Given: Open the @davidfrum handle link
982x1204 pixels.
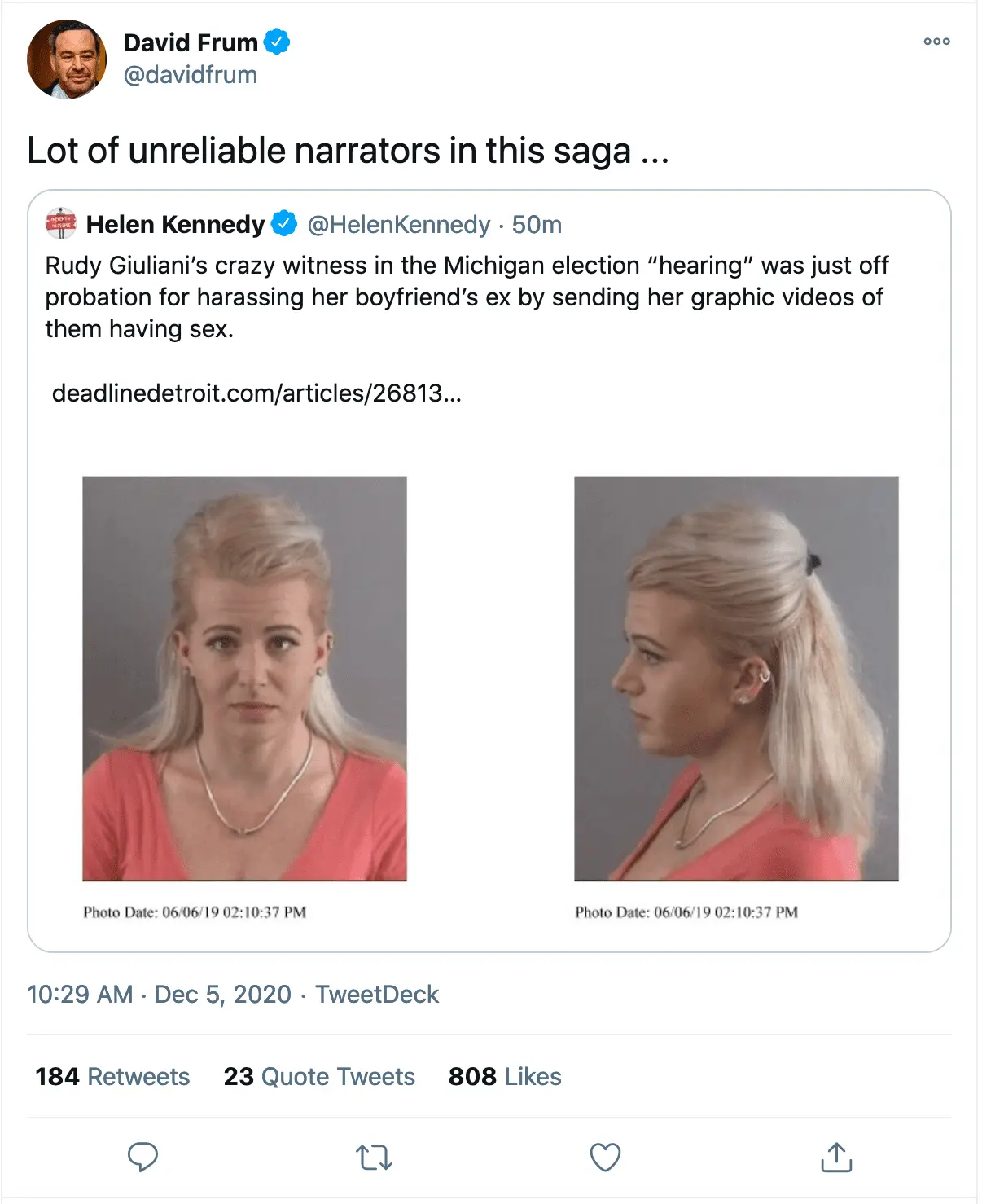Looking at the screenshot, I should pos(190,75).
